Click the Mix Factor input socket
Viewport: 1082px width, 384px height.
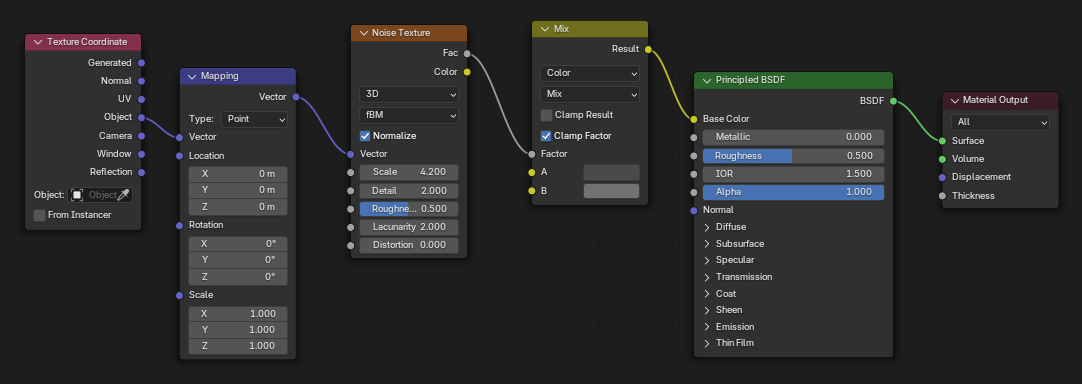531,154
